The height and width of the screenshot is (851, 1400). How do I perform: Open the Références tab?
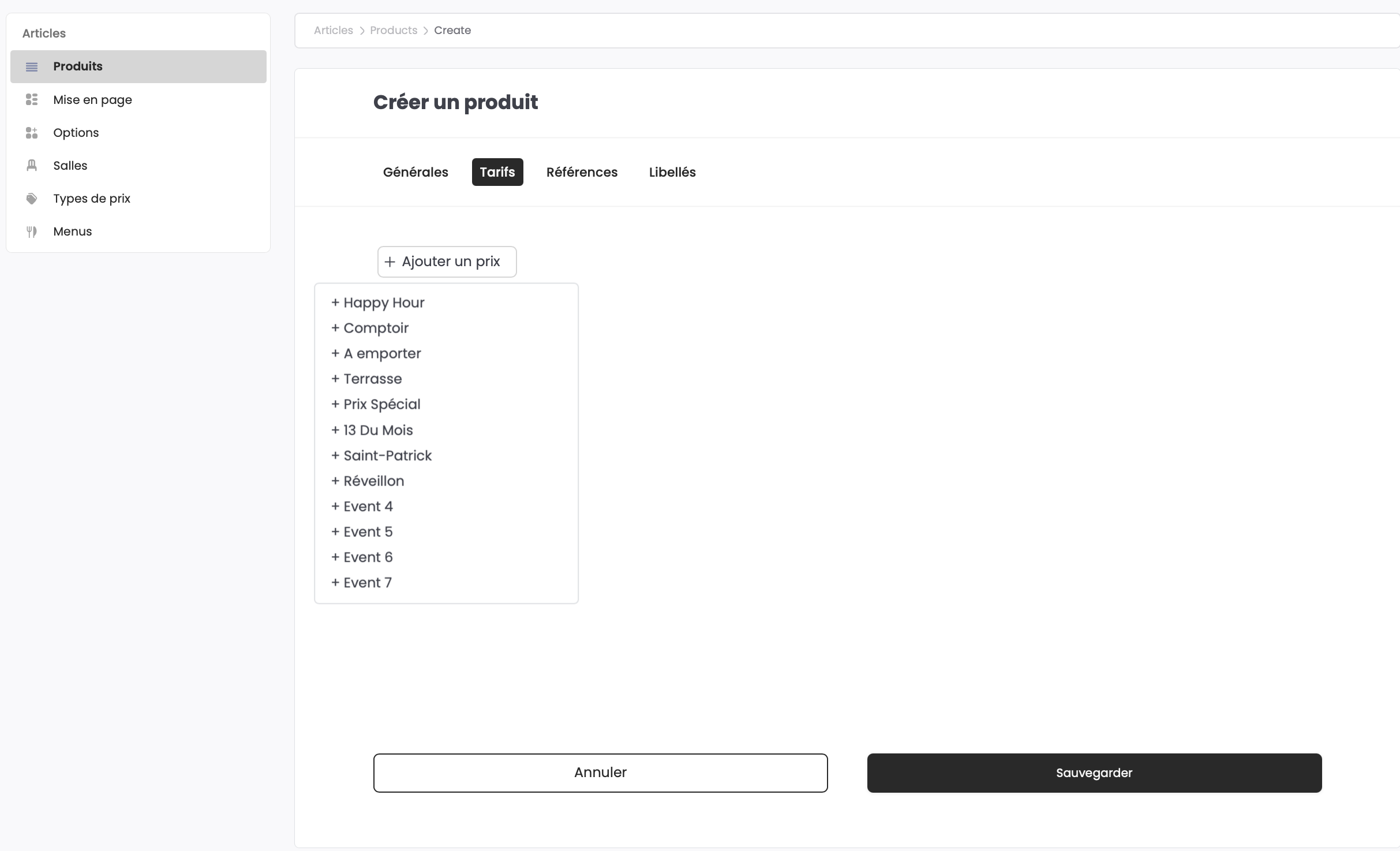(x=582, y=172)
